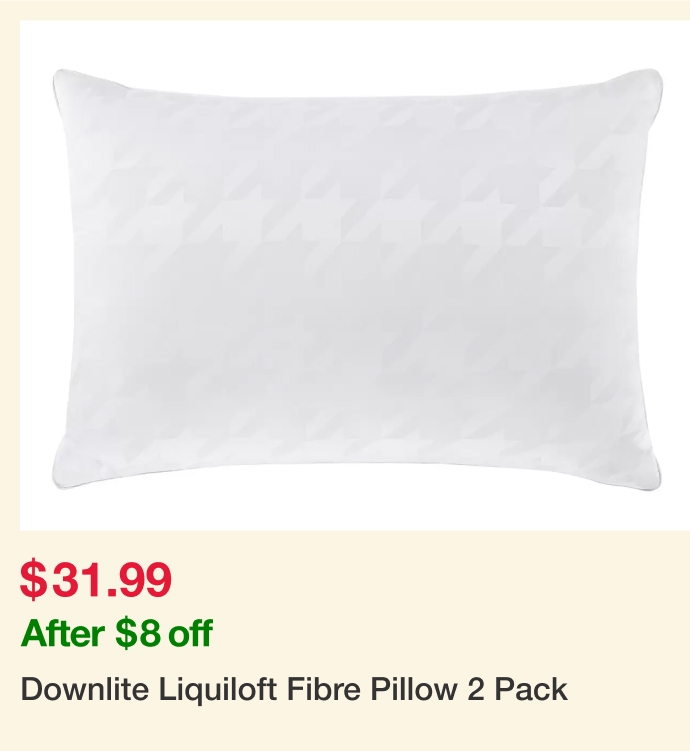The width and height of the screenshot is (690, 751).
Task: Click the digit 2 in the product title
Action: [x=475, y=689]
